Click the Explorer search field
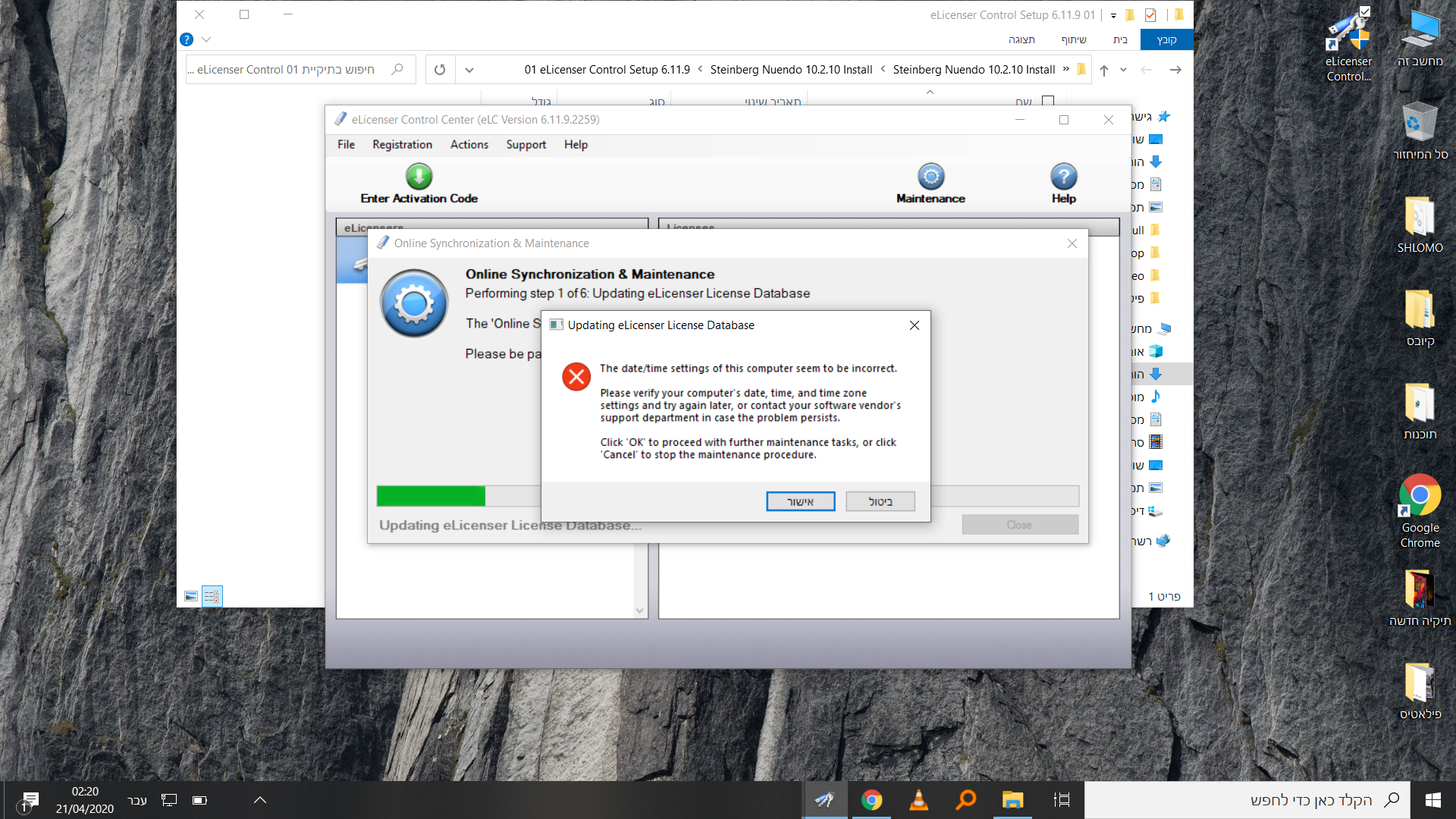 [300, 70]
